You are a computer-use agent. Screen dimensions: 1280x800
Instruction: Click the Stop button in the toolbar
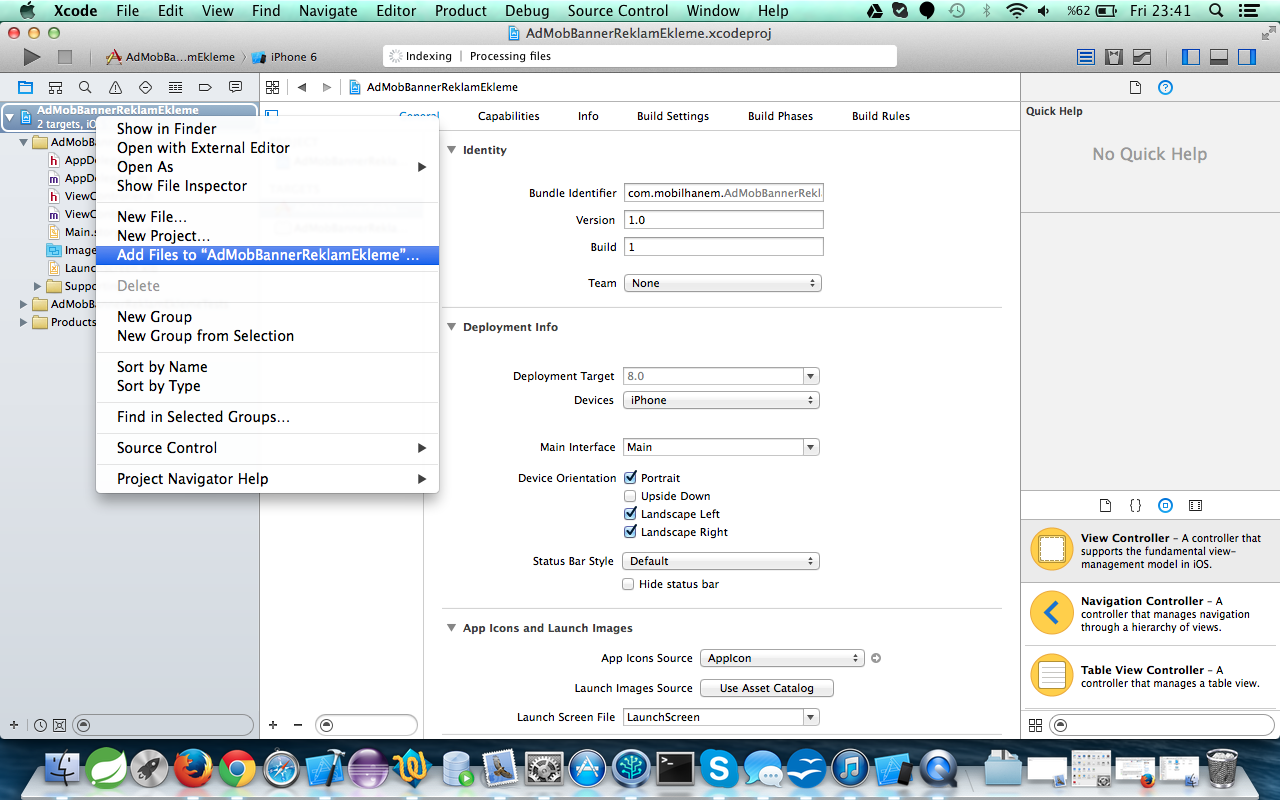click(65, 57)
